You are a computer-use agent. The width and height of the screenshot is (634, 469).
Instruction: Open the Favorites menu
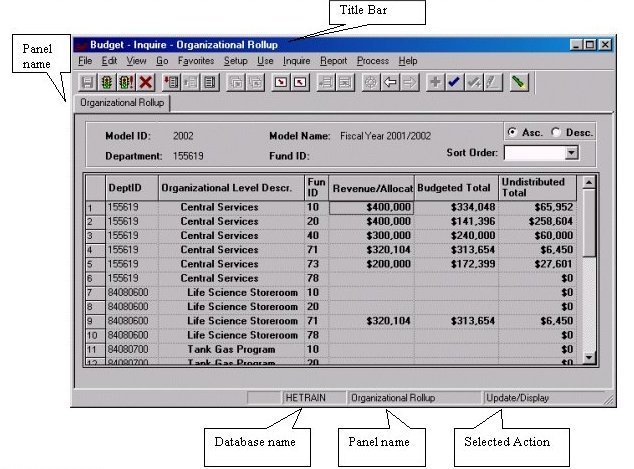[x=196, y=61]
